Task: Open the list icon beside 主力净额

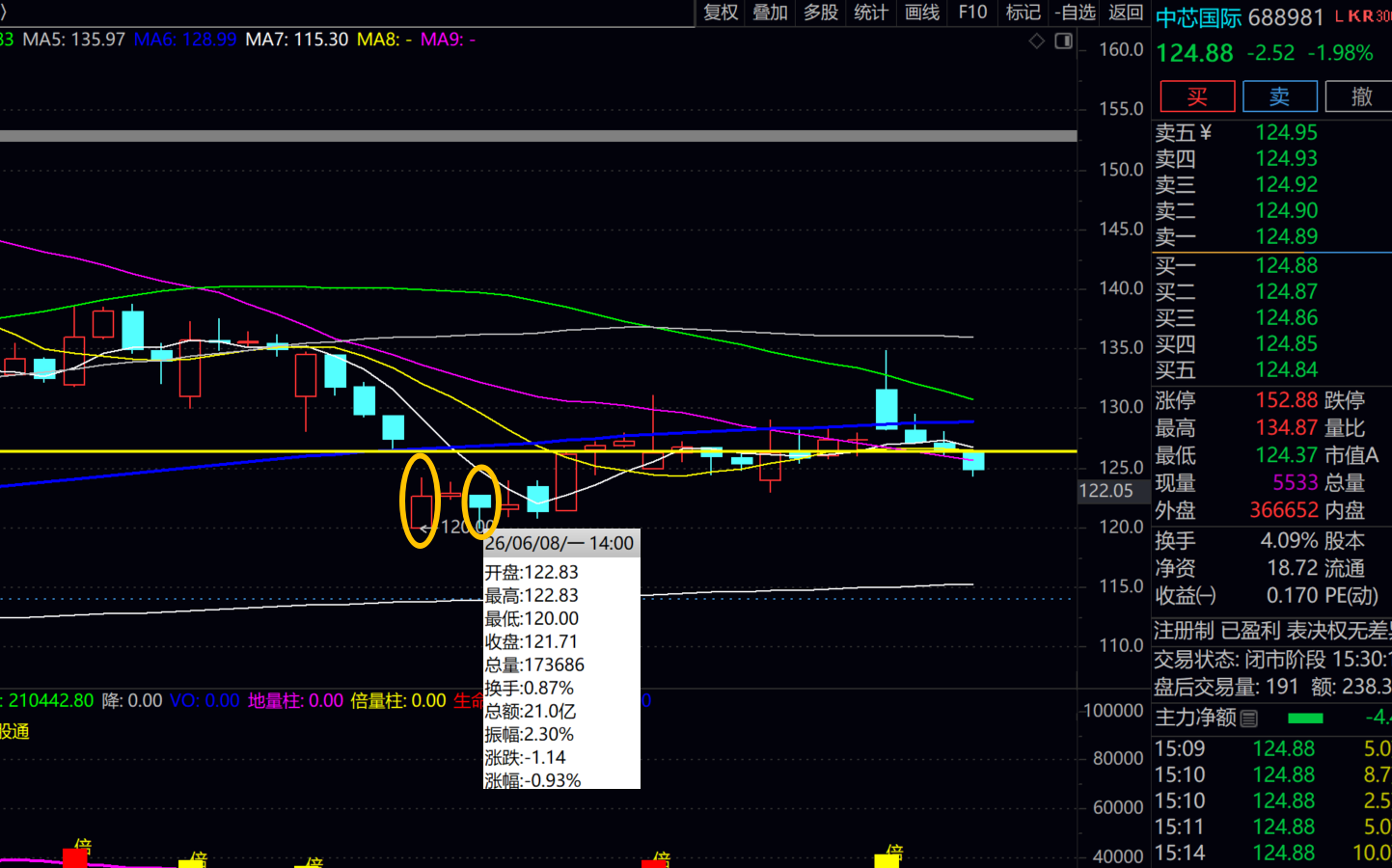Action: (x=1249, y=719)
